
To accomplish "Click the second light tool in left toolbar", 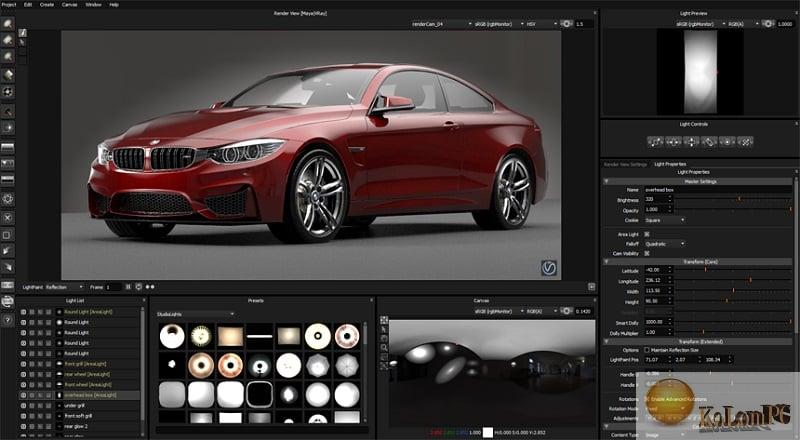I will click(8, 40).
